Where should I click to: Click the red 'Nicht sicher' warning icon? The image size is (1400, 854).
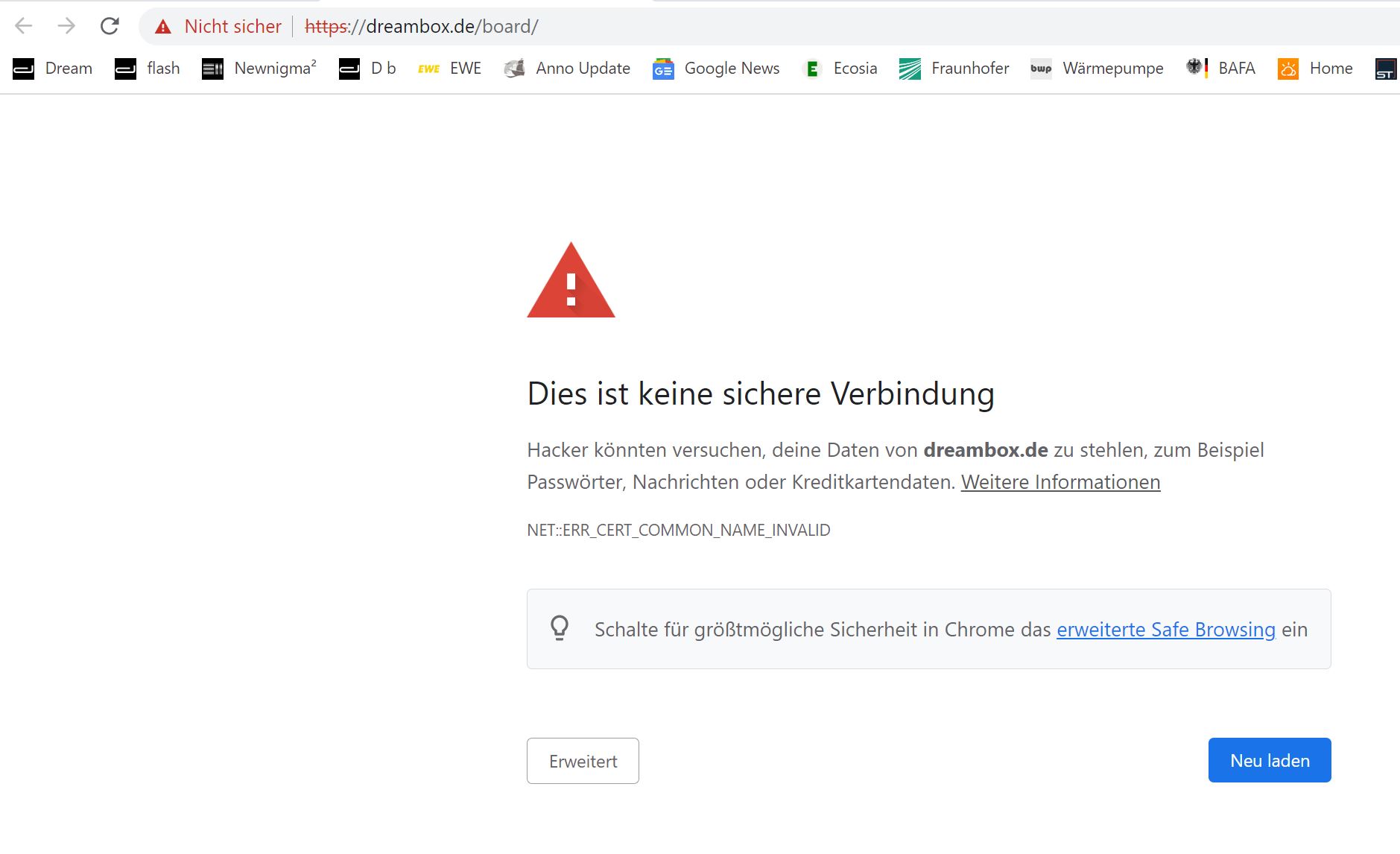point(163,27)
